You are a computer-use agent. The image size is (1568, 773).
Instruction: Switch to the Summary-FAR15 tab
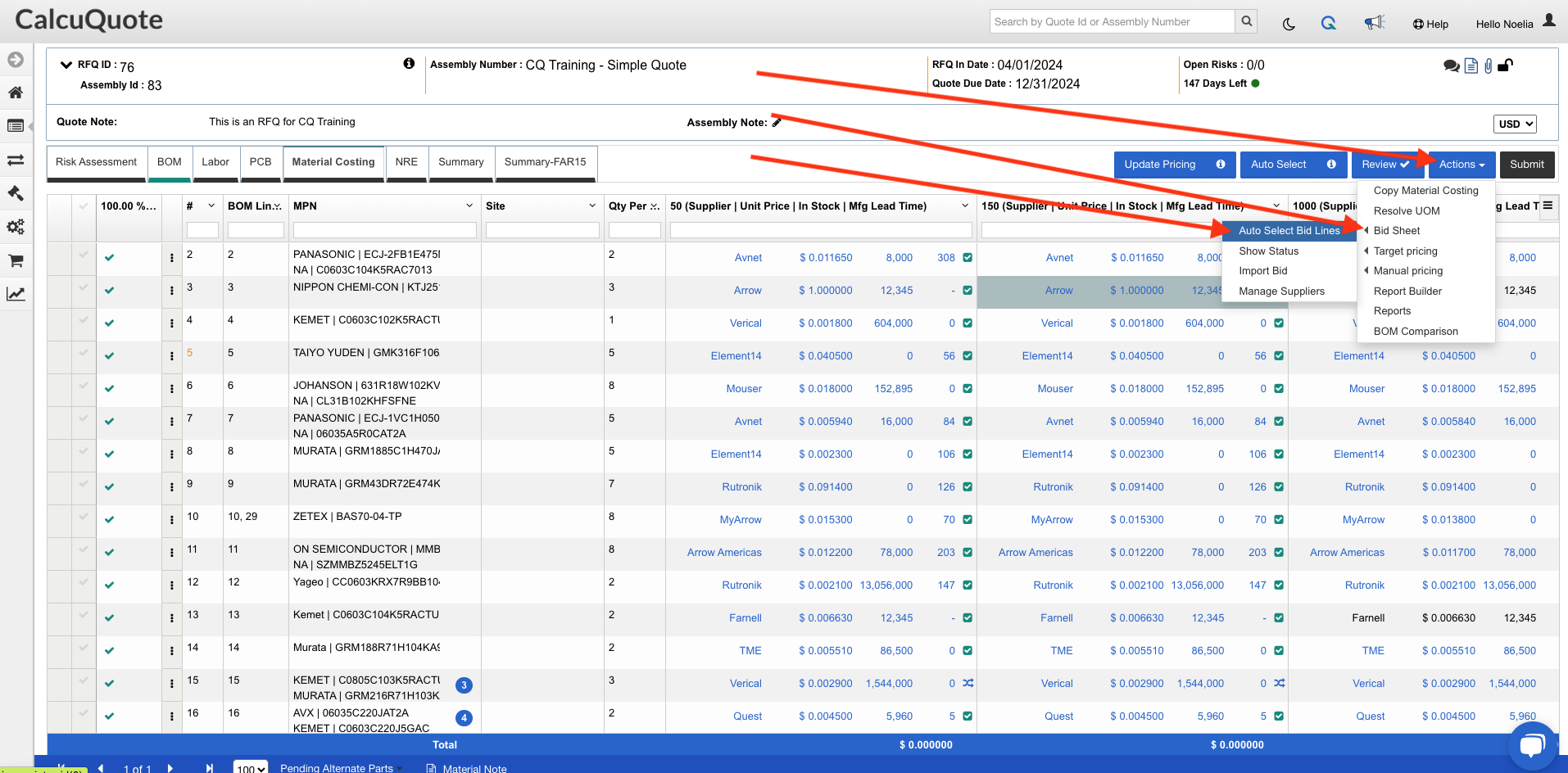(546, 162)
